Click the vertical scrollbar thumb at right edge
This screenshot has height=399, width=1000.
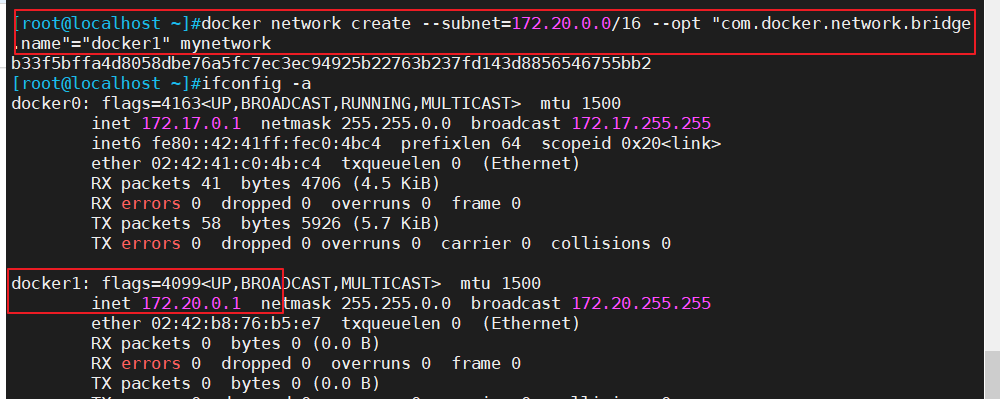pos(992,375)
